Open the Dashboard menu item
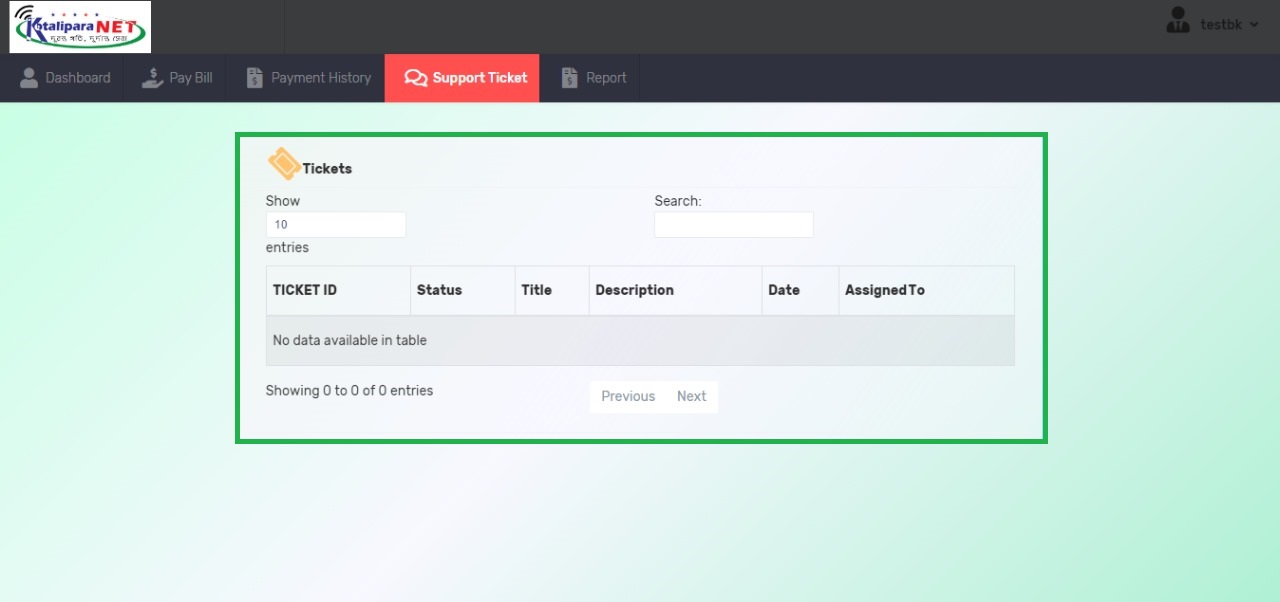The width and height of the screenshot is (1280, 602). (x=77, y=78)
